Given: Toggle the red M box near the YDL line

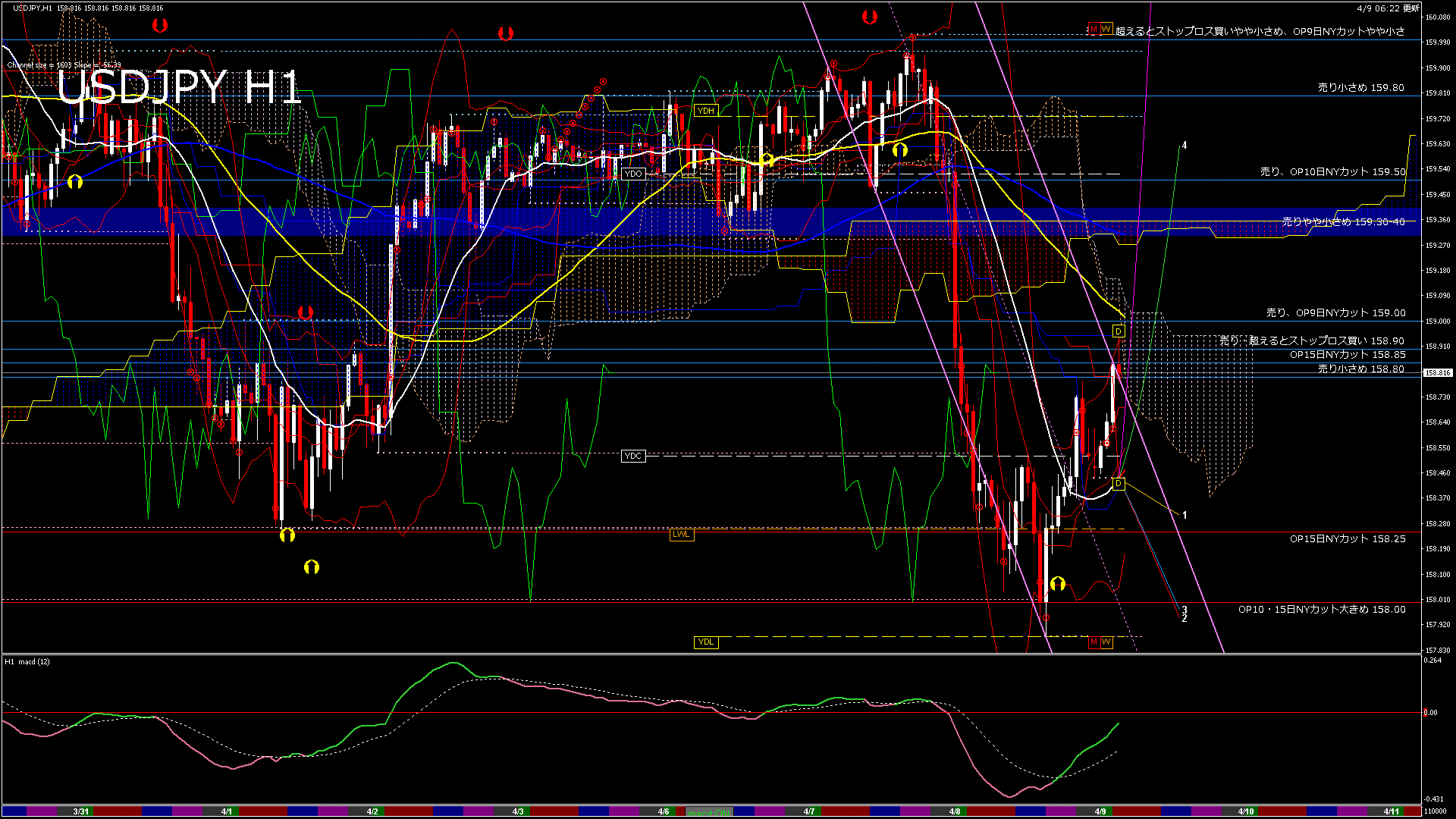Looking at the screenshot, I should [x=1095, y=643].
